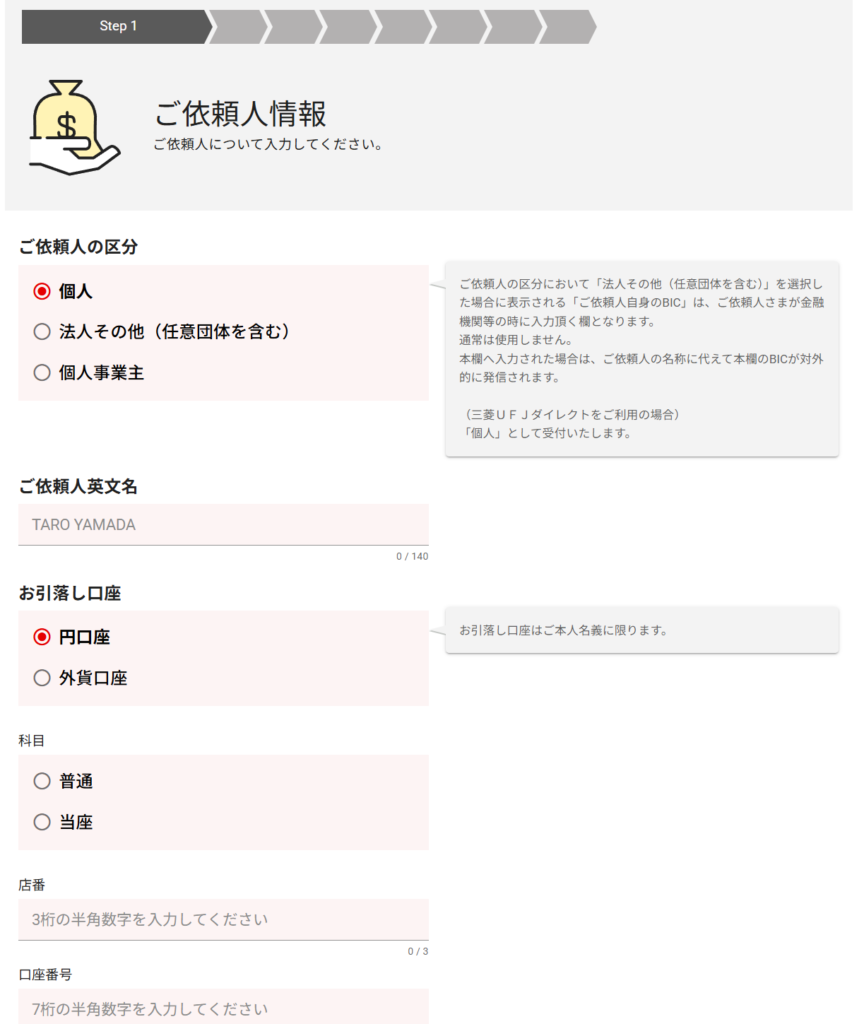Click the 店番 three-digit input field
Screen dimensions: 864x1024
223,919
